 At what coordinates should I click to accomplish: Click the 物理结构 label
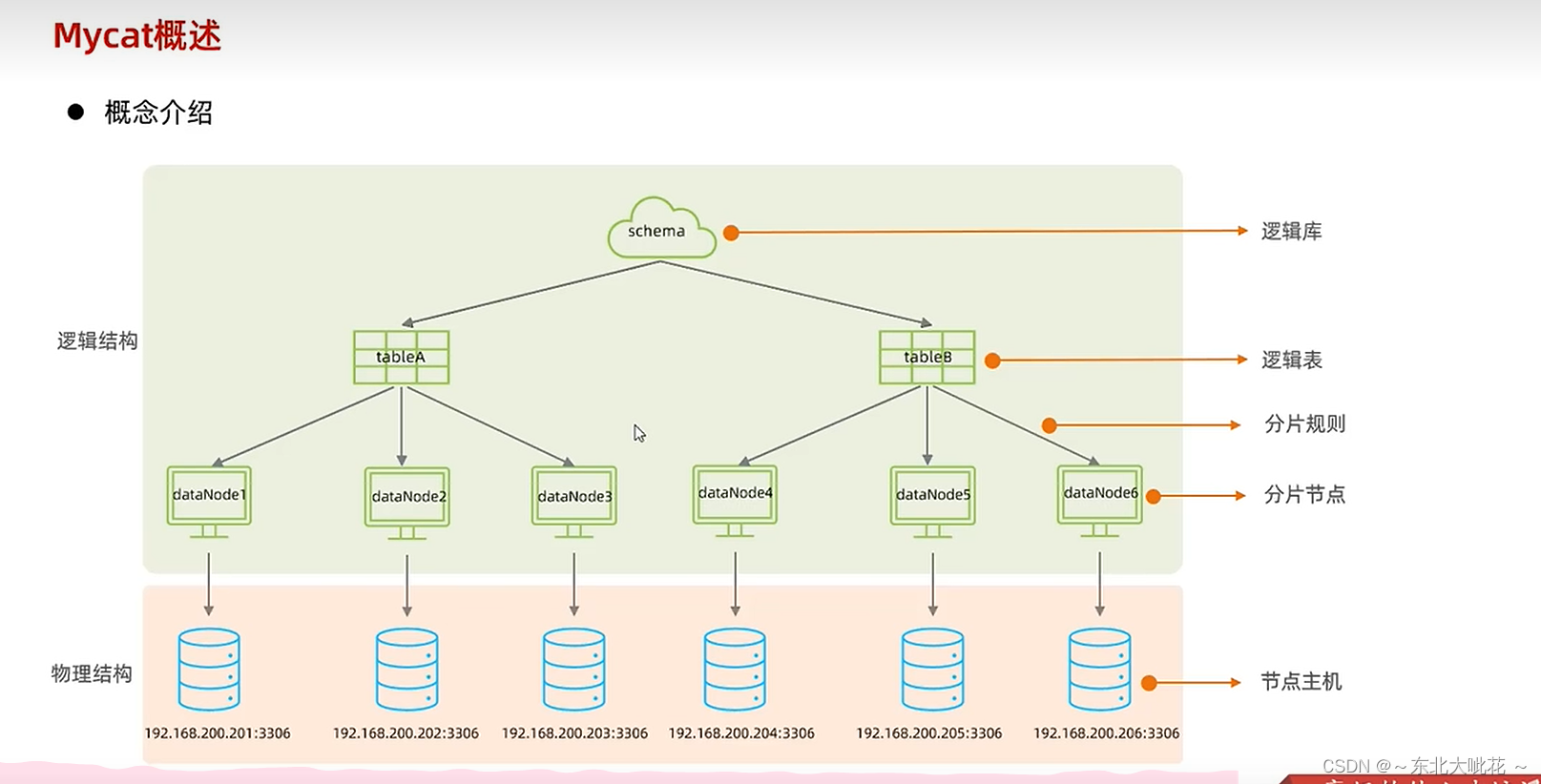(x=92, y=674)
